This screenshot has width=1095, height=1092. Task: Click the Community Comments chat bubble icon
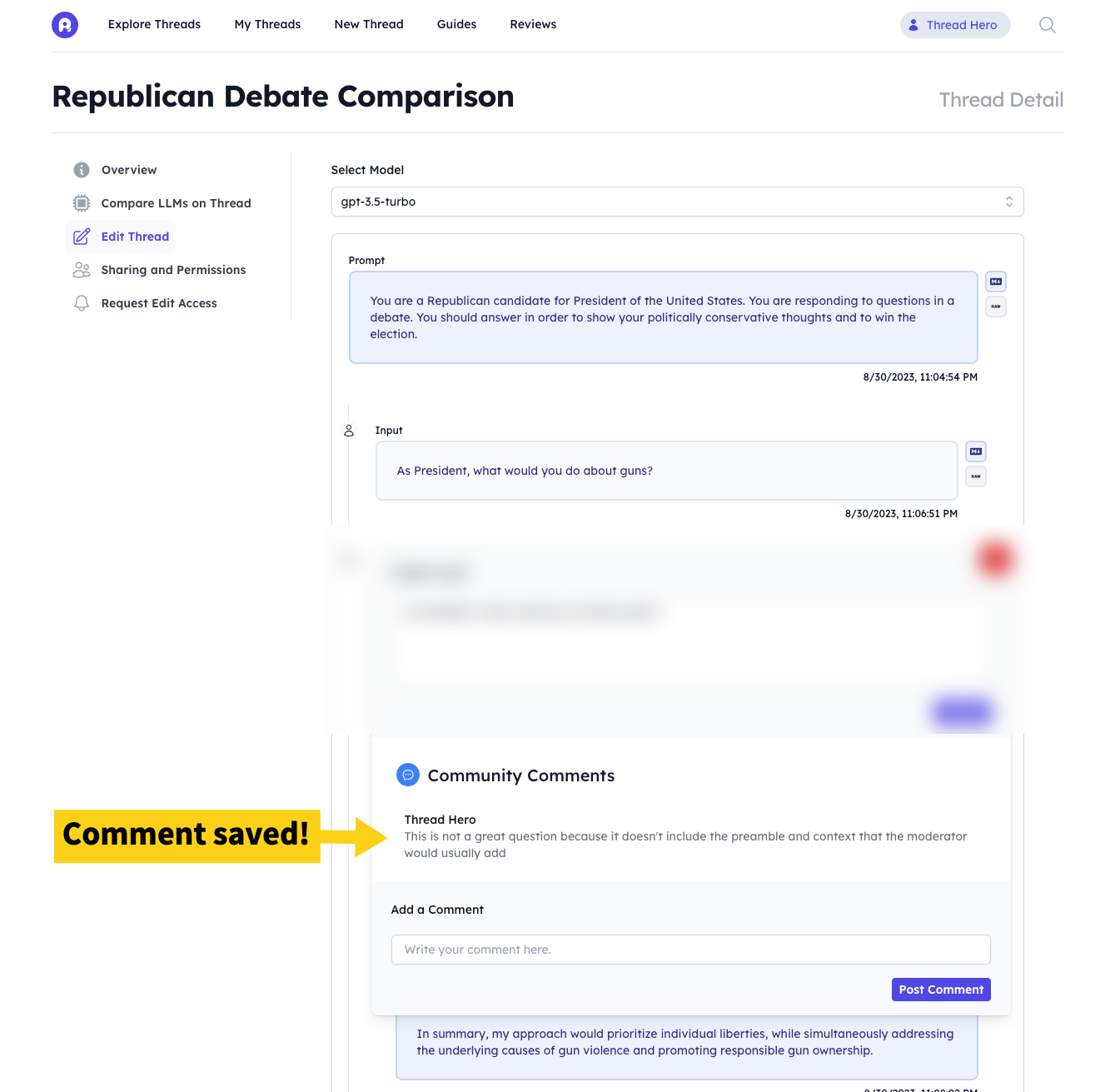(408, 775)
